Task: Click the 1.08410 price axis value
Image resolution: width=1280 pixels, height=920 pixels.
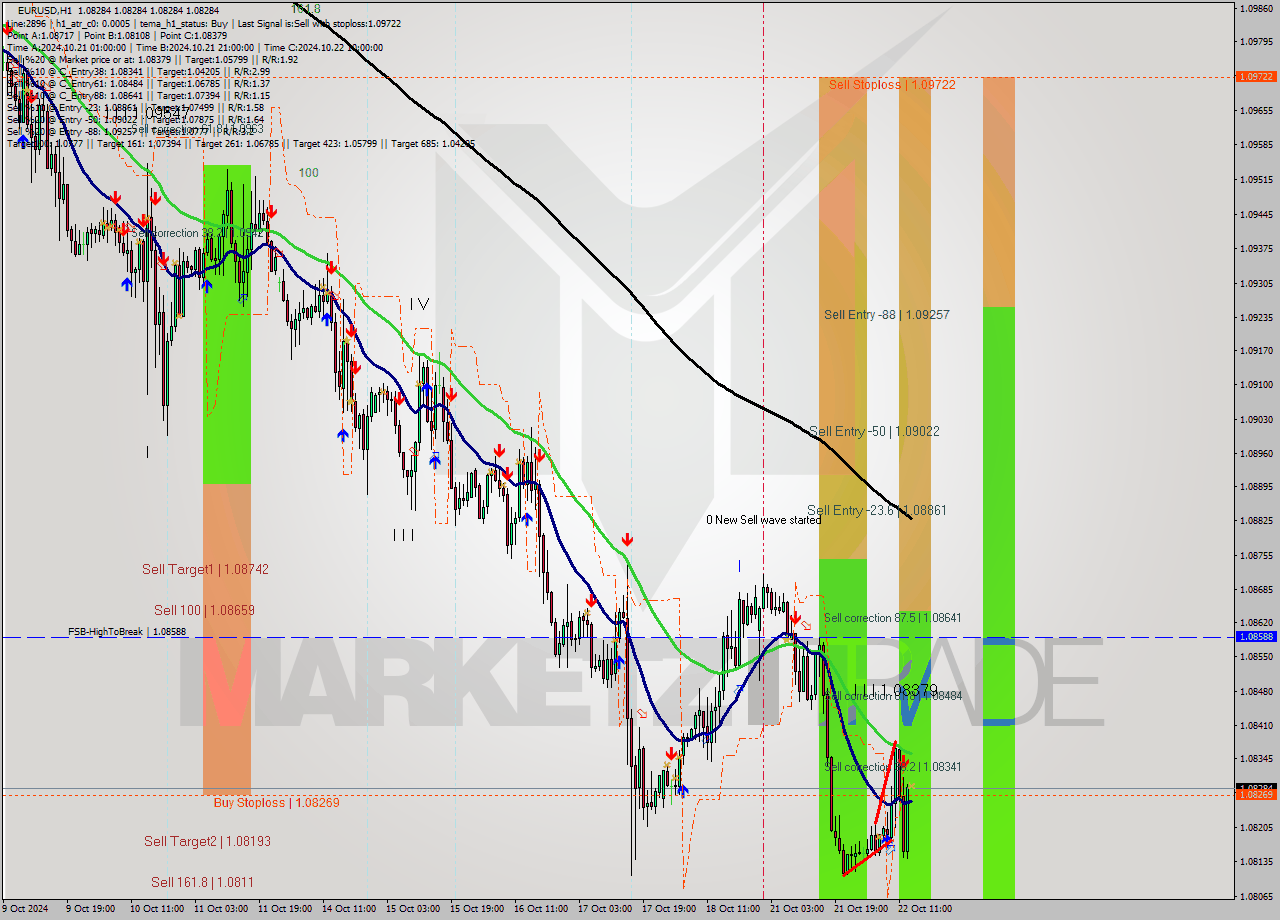Action: [x=1255, y=726]
